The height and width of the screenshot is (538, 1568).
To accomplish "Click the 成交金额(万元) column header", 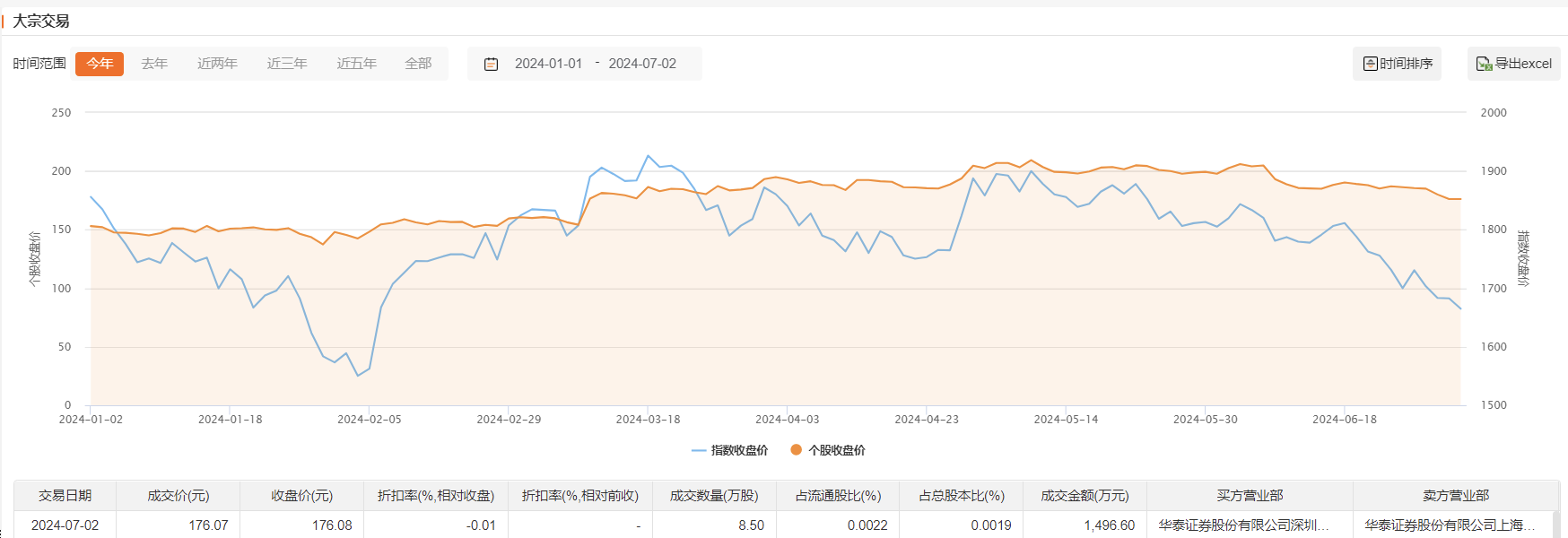I will click(1085, 496).
